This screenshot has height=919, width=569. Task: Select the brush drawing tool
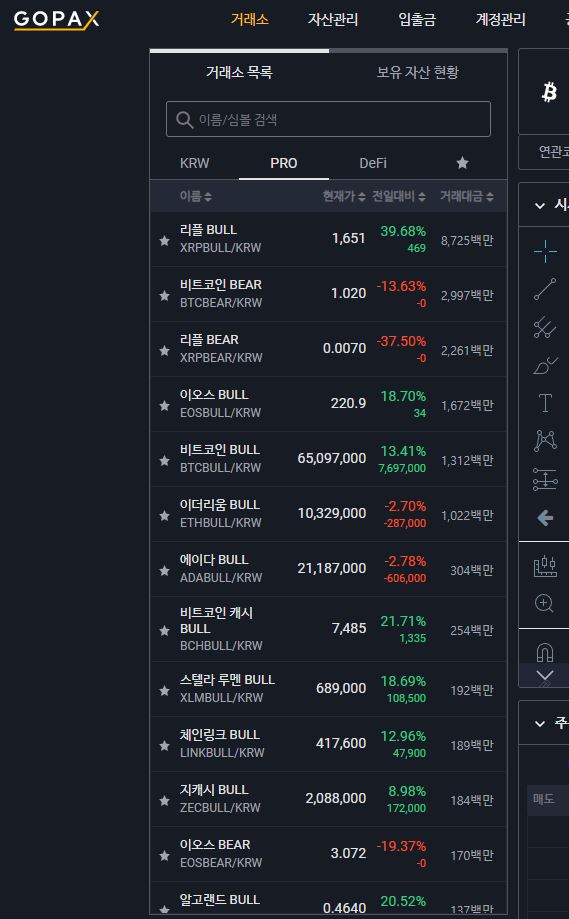545,365
